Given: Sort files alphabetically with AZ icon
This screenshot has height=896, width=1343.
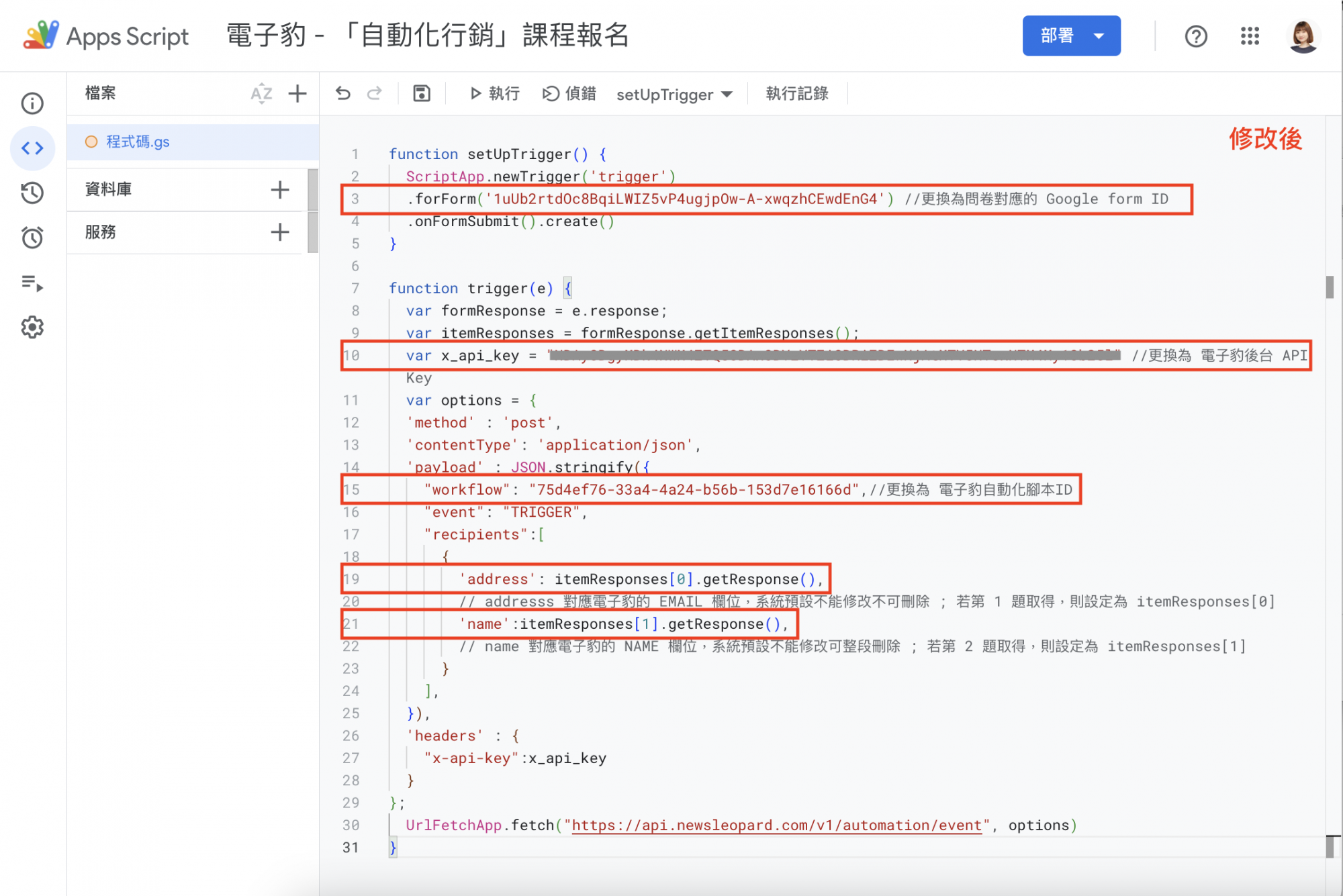Looking at the screenshot, I should point(261,93).
